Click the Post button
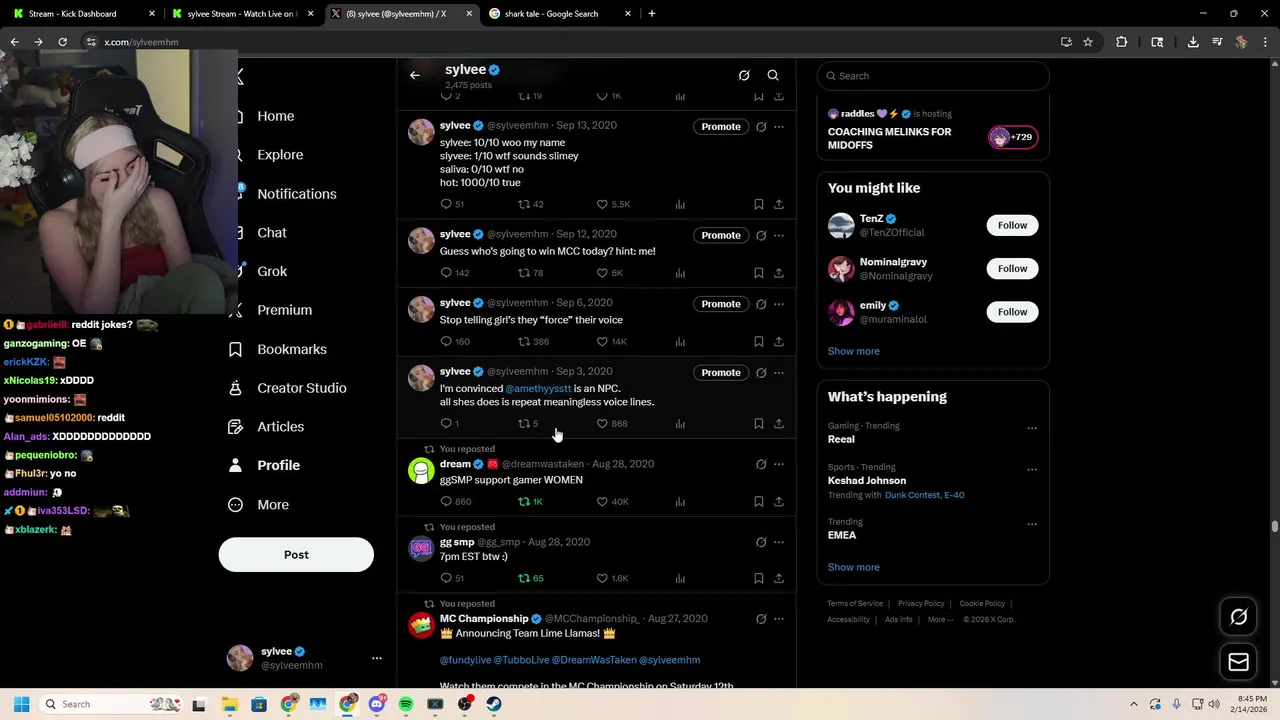 296,555
